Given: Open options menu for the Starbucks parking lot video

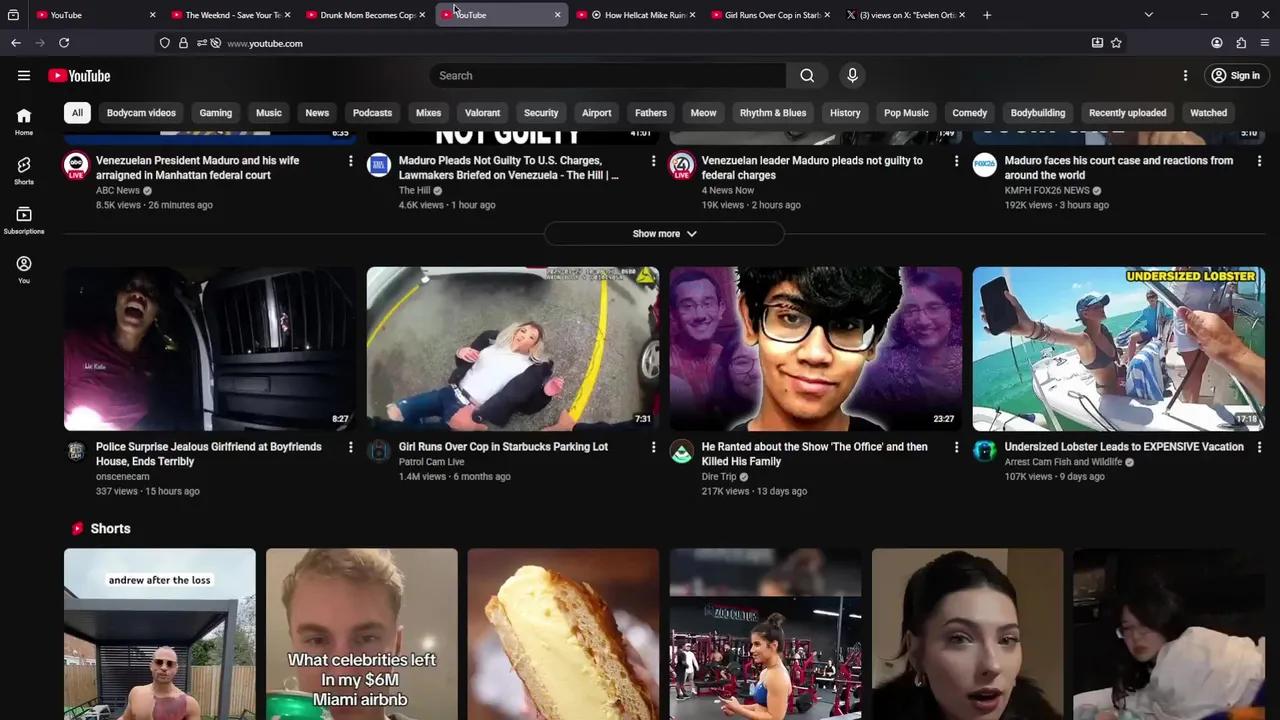Looking at the screenshot, I should click(654, 447).
